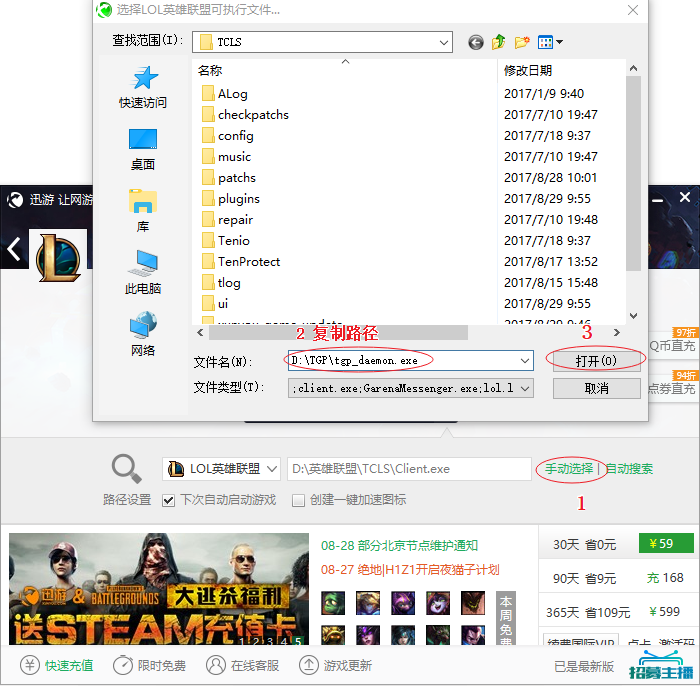The image size is (700, 686).
Task: Open news 08-28 部分北京节点维护通知
Action: [400, 545]
